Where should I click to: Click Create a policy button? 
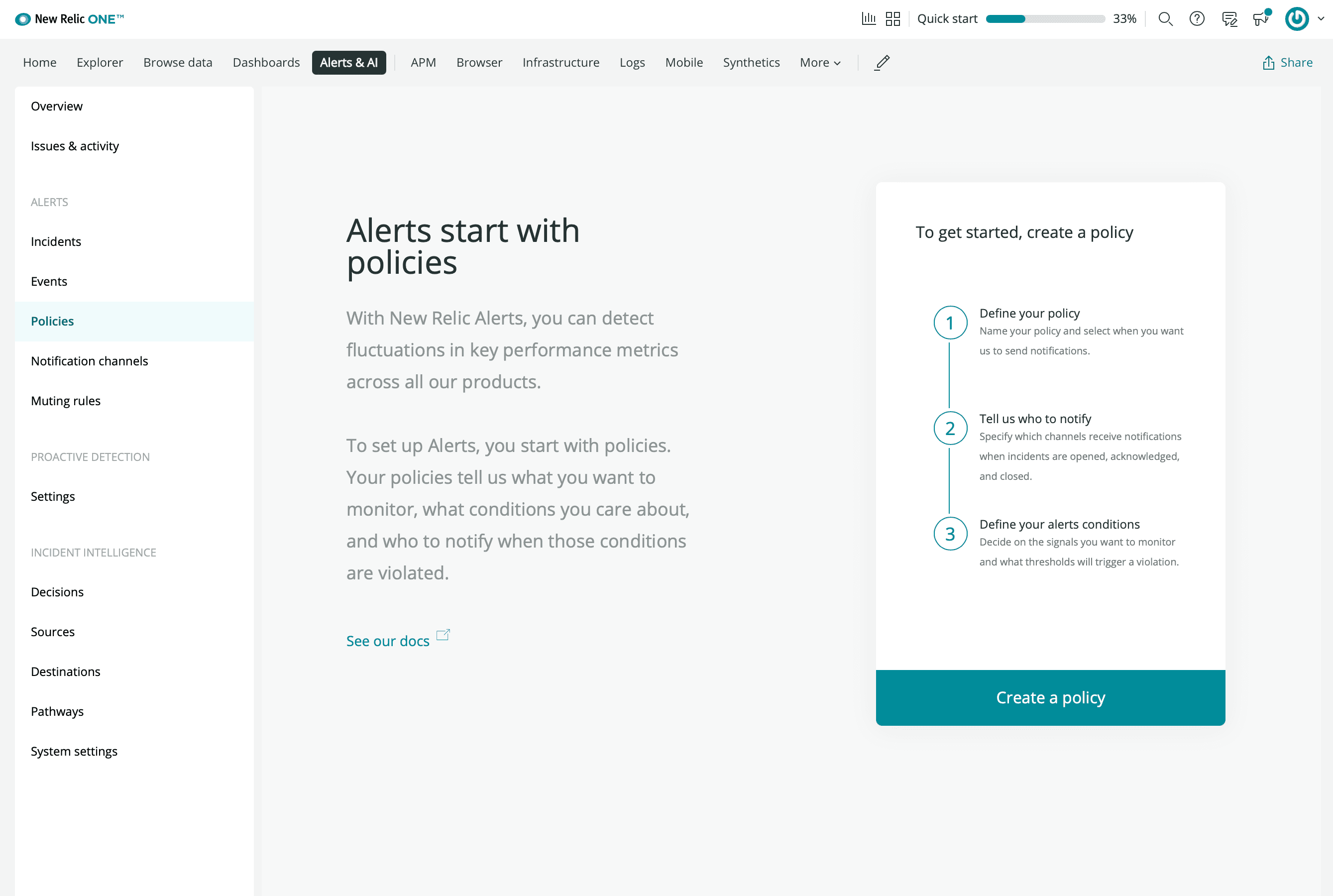(1050, 697)
